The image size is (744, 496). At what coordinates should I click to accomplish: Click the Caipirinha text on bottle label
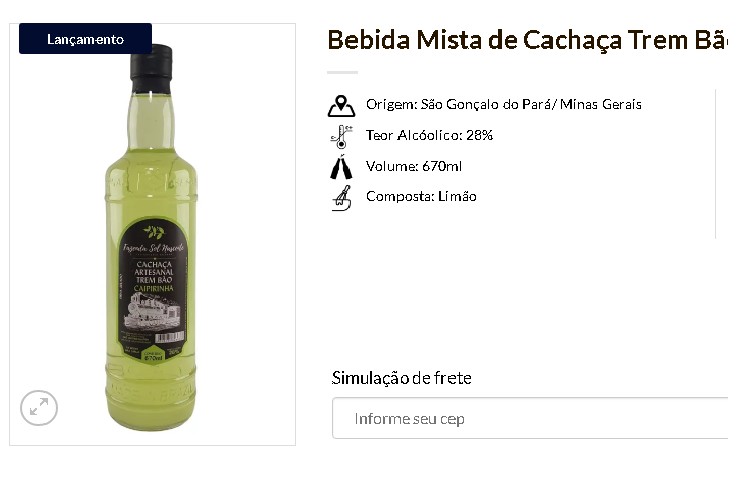pos(153,288)
